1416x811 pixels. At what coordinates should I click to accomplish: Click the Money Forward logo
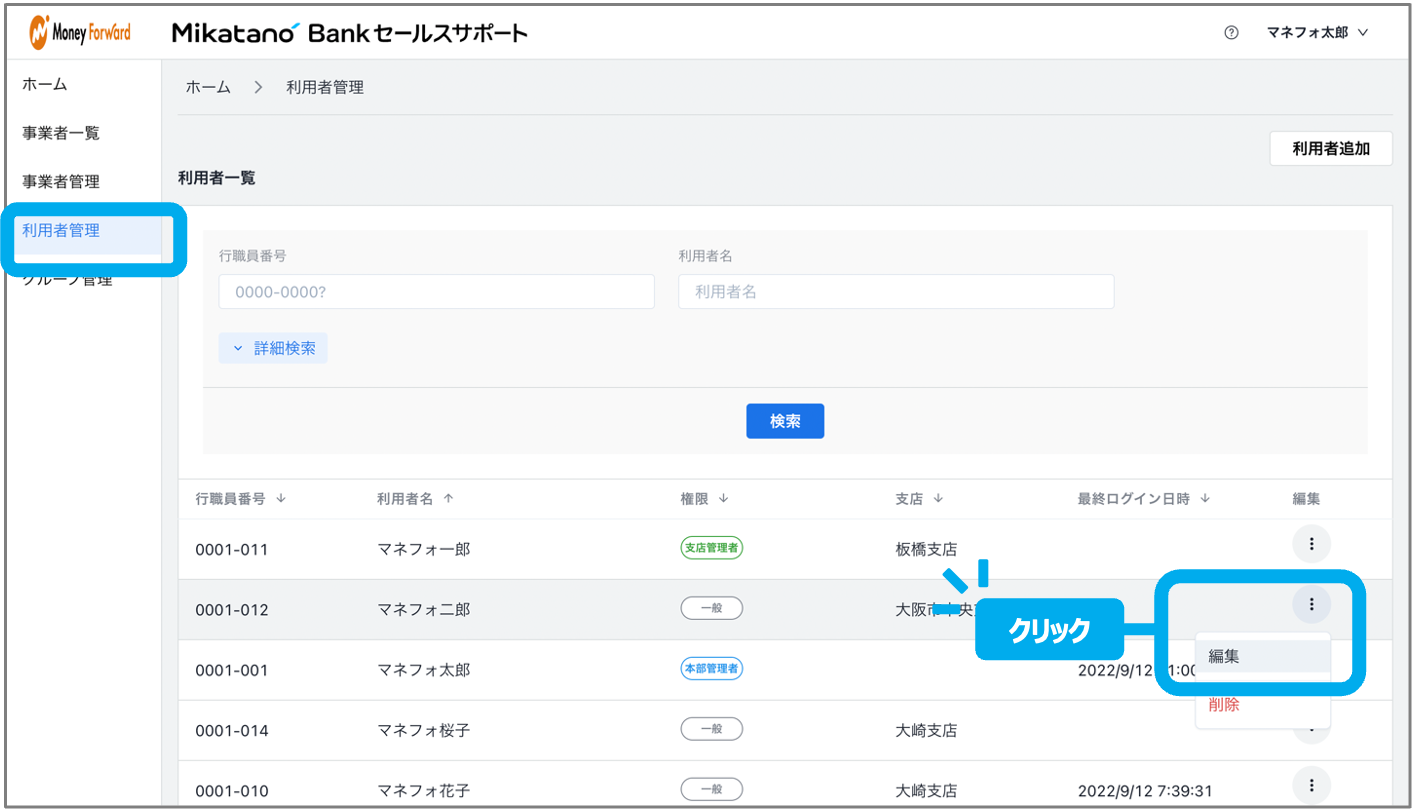(x=81, y=33)
